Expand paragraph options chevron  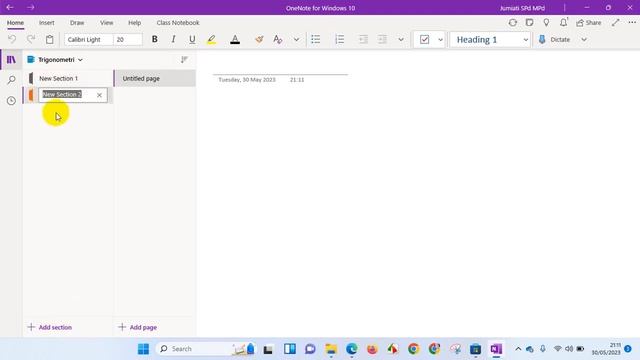point(401,40)
